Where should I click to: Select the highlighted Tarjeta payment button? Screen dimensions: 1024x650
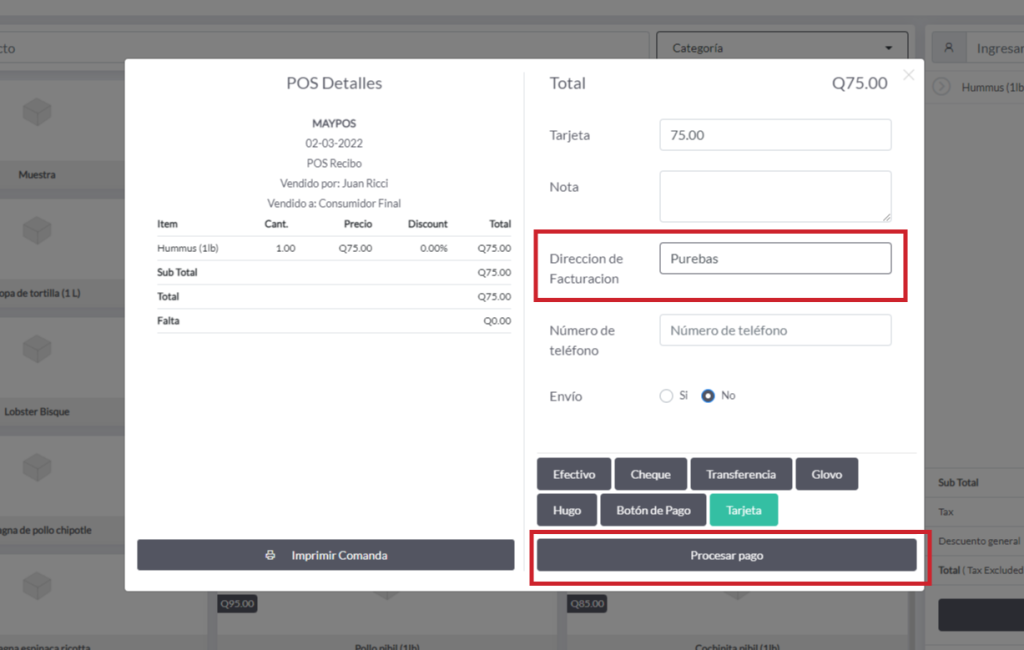(x=743, y=510)
